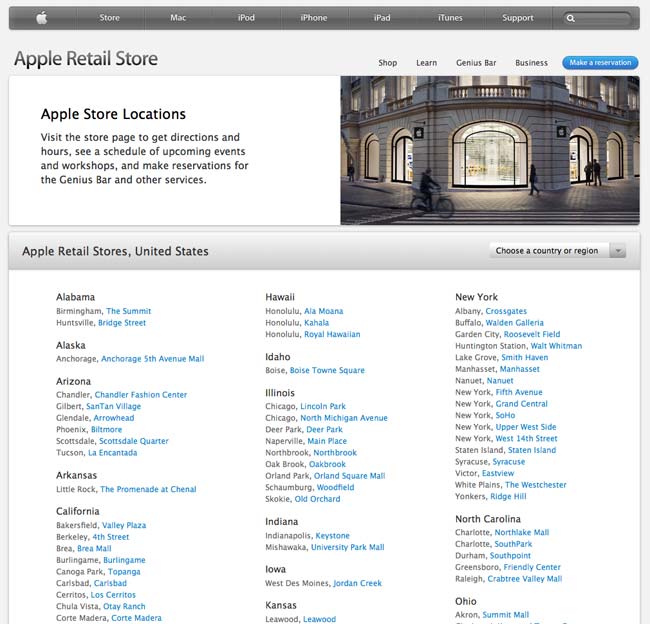Open the Walden Galleria Buffalo link
The image size is (650, 624).
pyautogui.click(x=514, y=323)
